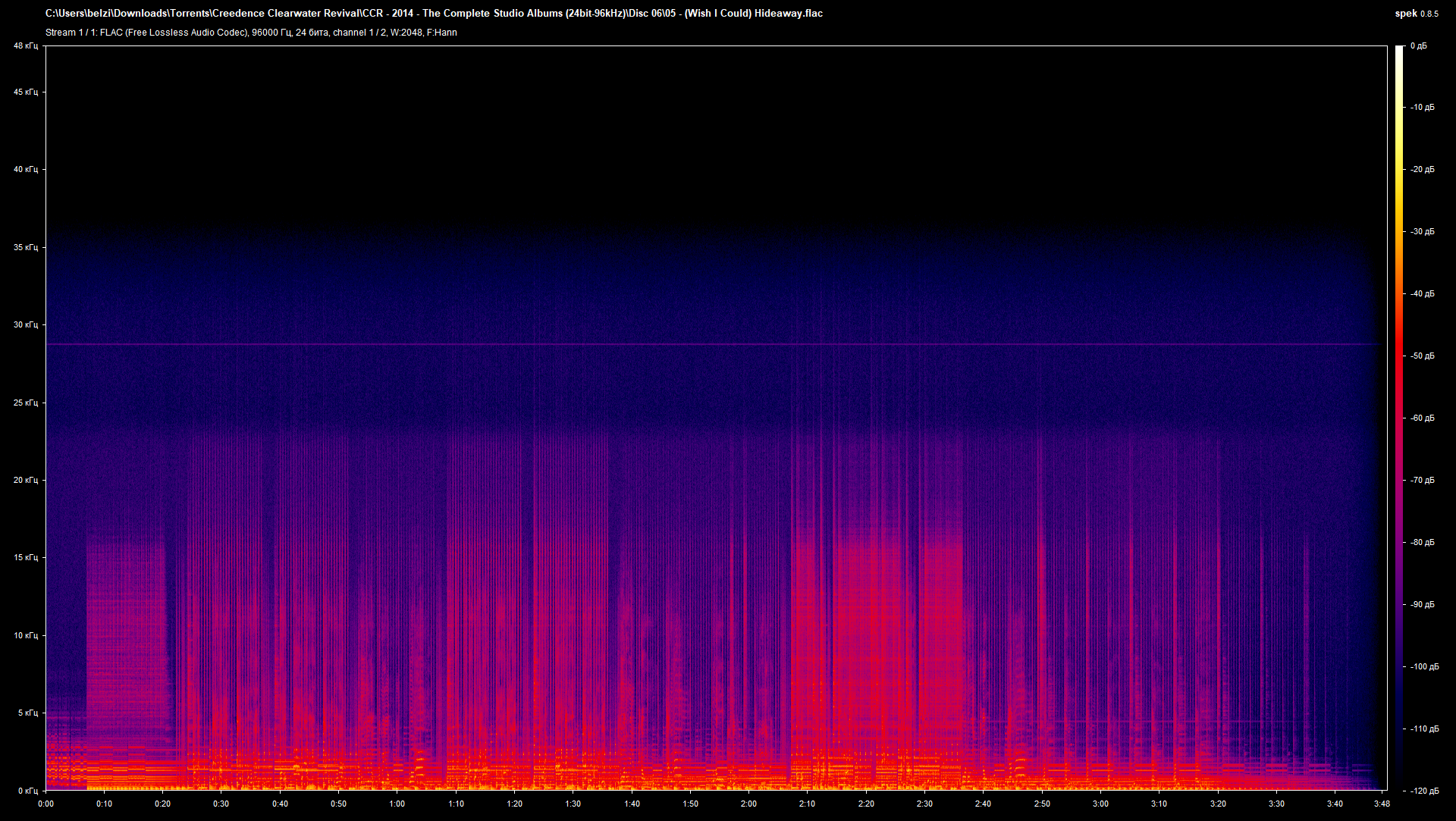Click the W:2048 window size indicator
The image size is (1456, 821).
click(x=407, y=33)
